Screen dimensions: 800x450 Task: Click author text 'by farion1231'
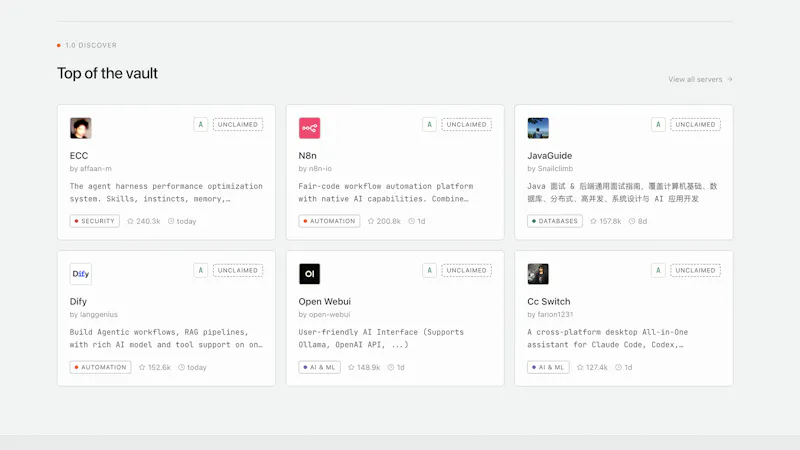(x=550, y=314)
